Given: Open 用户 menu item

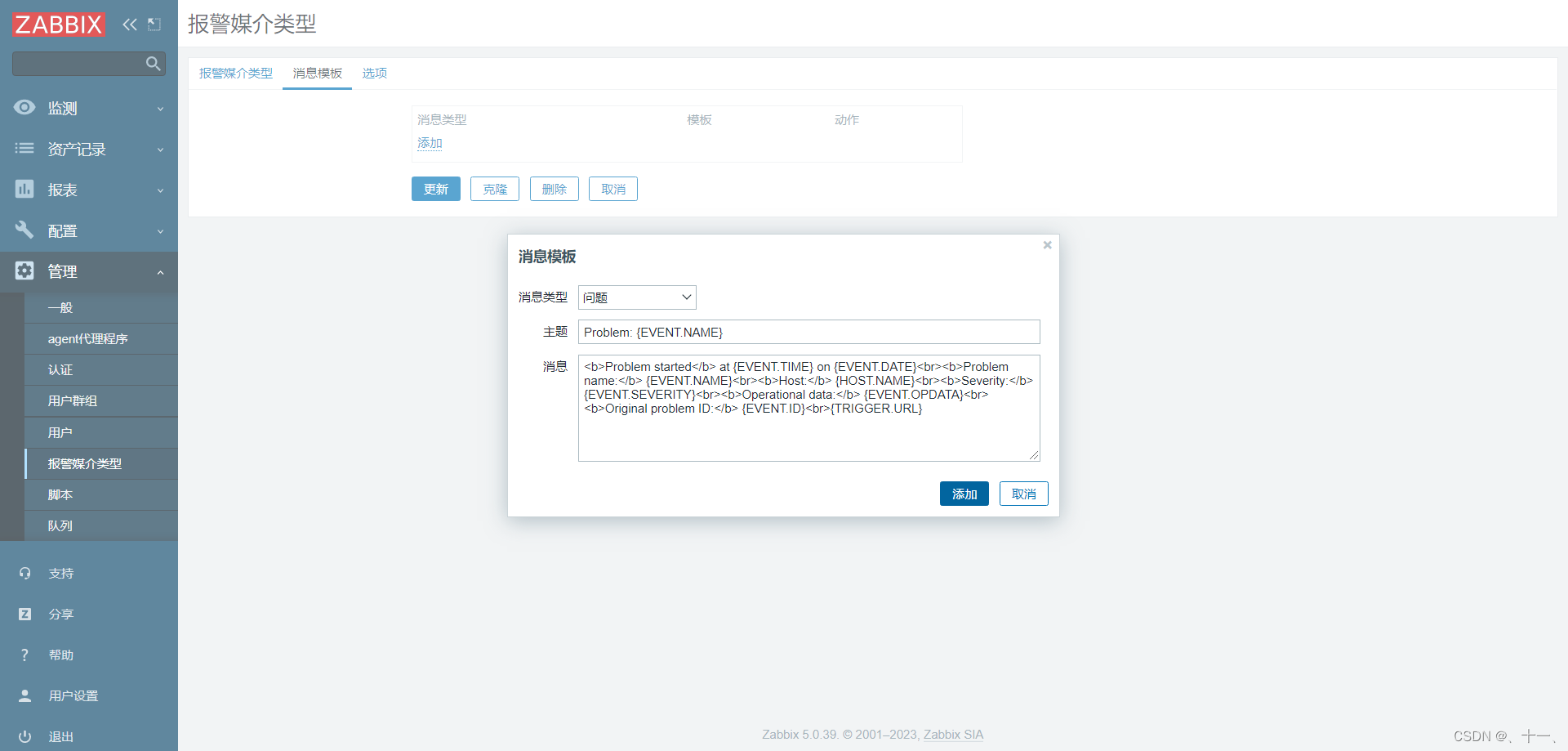Looking at the screenshot, I should [x=101, y=432].
